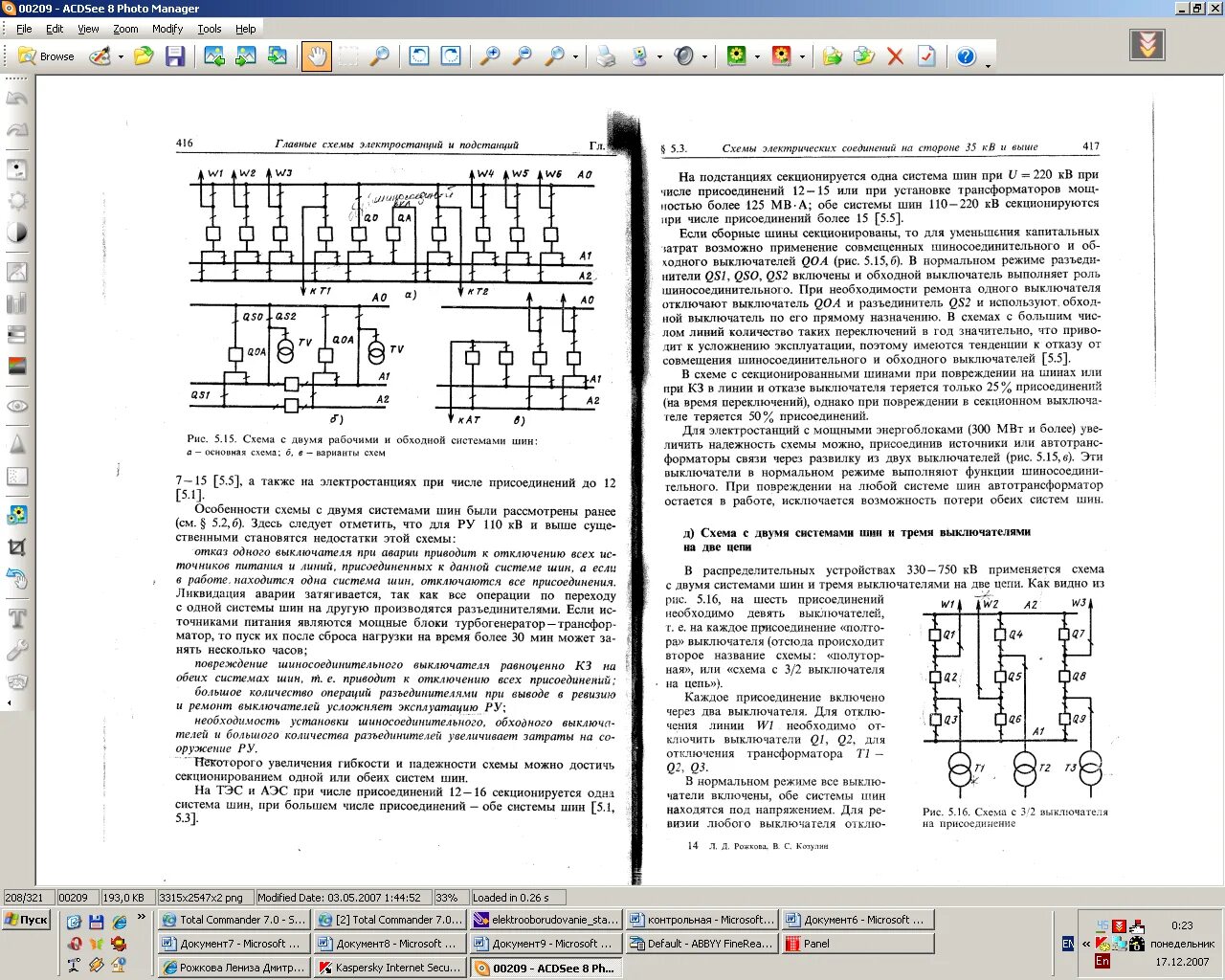1225x980 pixels.
Task: Expand the red flower icon dropdown
Action: coord(802,57)
